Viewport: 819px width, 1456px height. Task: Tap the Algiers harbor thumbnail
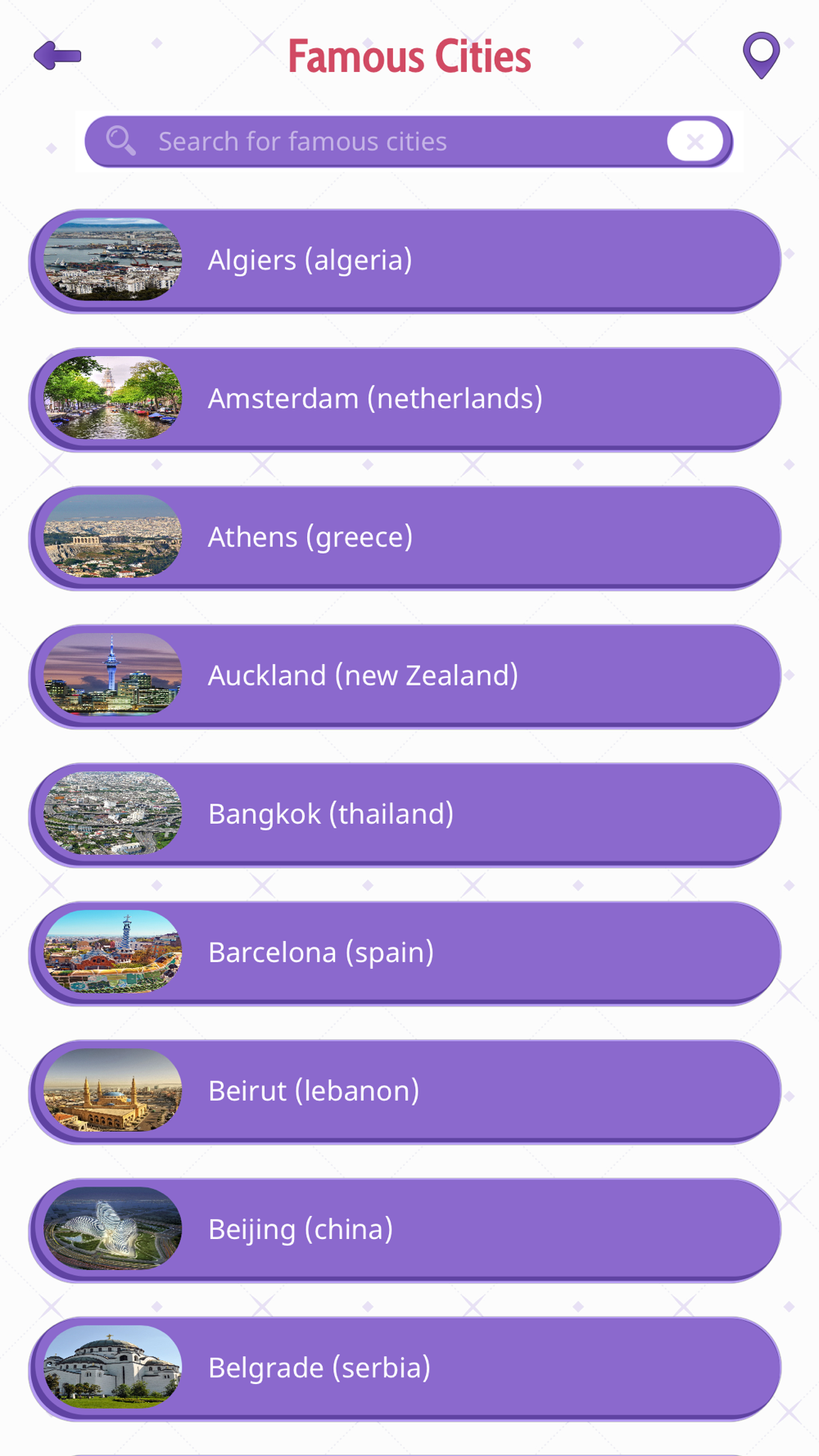113,259
